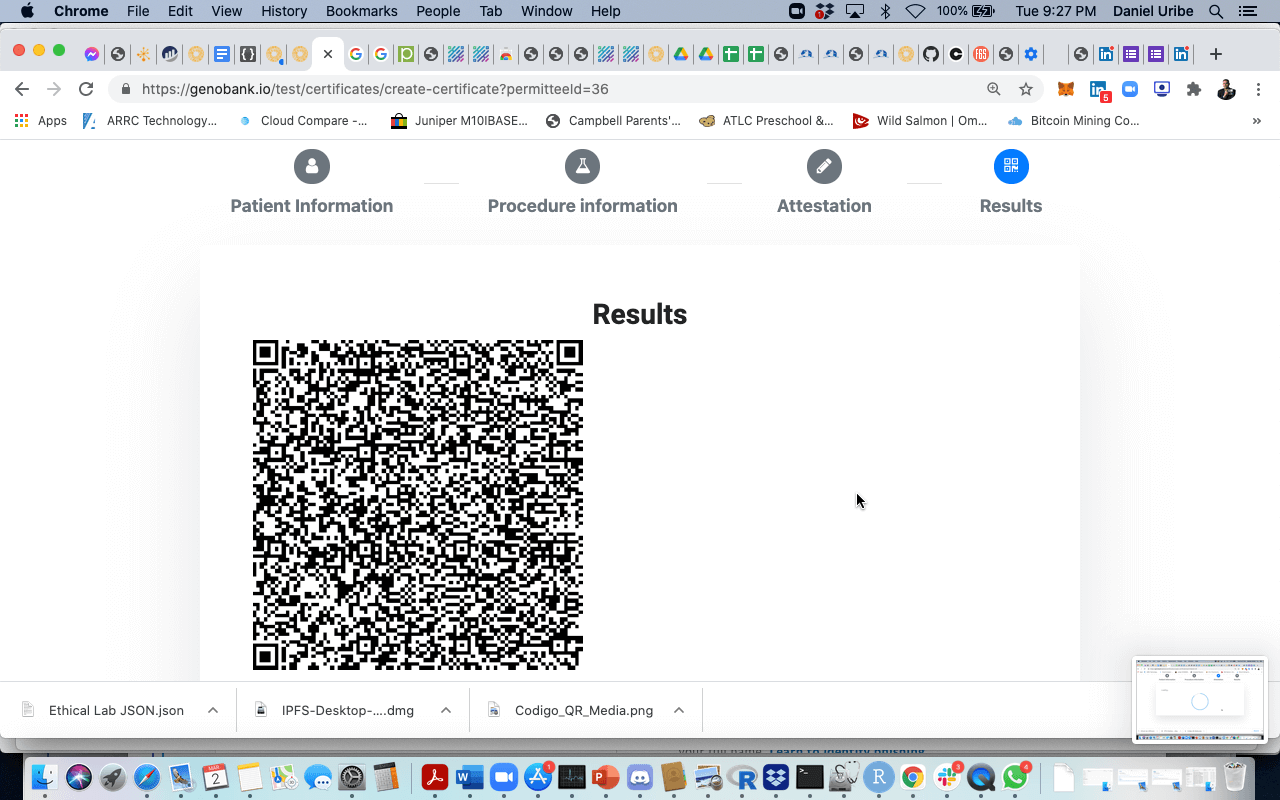
Task: Open the Trash in the Dock
Action: 1235,777
